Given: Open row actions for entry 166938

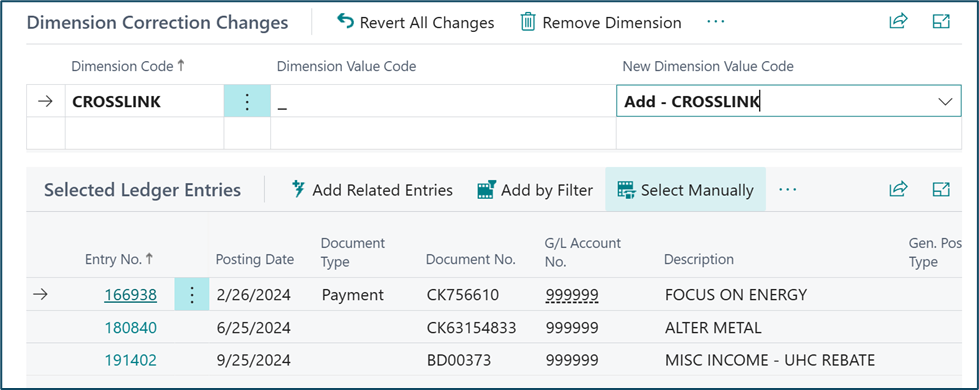Looking at the screenshot, I should click(x=192, y=295).
